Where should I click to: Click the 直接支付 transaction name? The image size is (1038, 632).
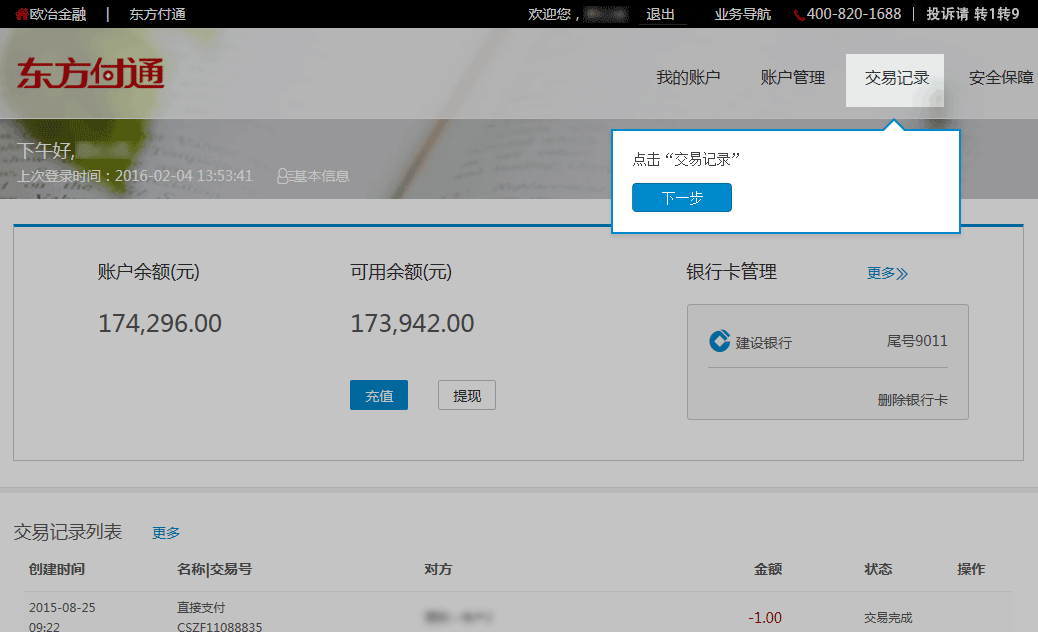click(201, 608)
